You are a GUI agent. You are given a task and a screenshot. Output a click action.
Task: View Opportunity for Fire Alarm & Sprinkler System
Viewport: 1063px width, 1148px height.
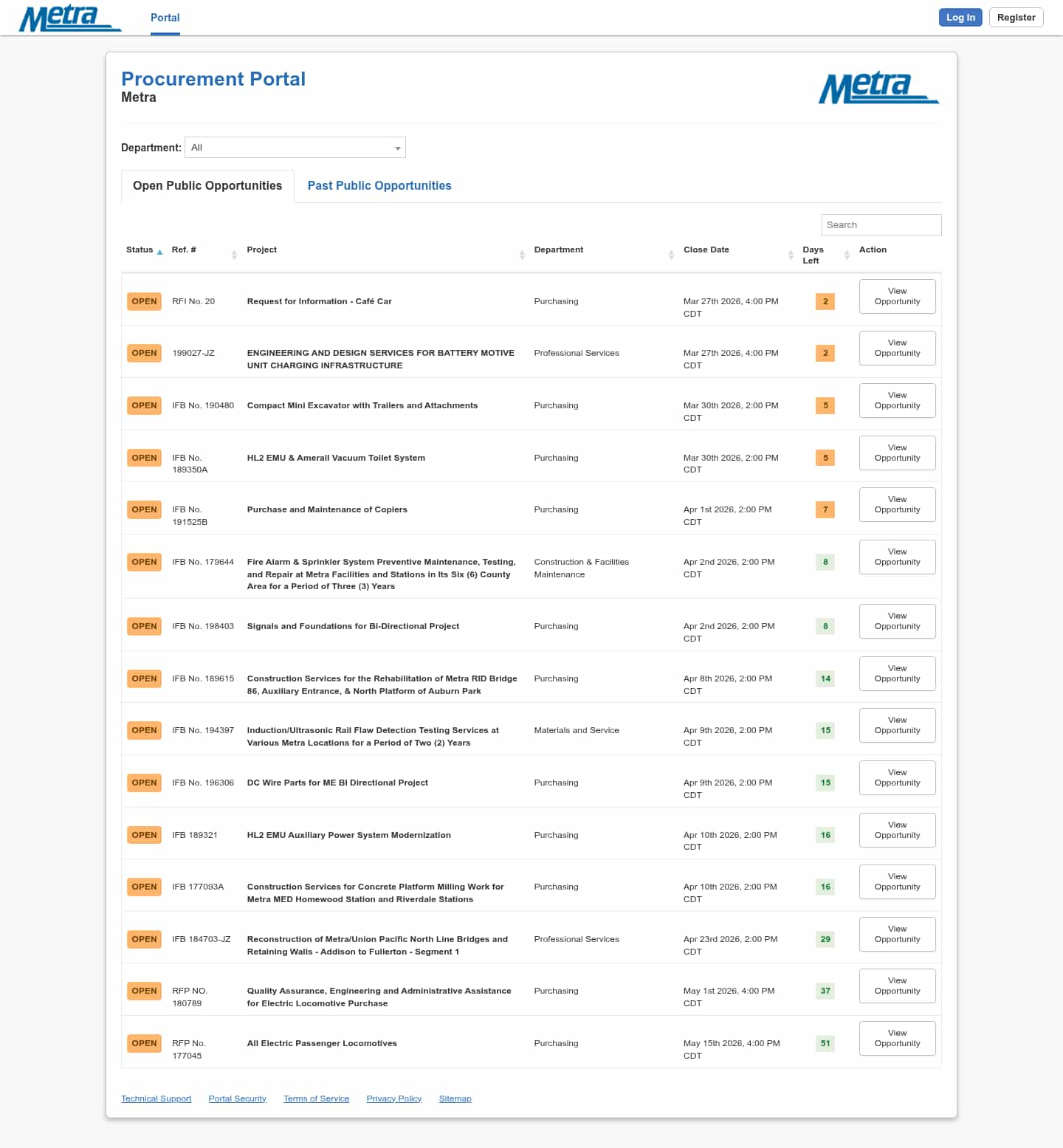coord(897,557)
